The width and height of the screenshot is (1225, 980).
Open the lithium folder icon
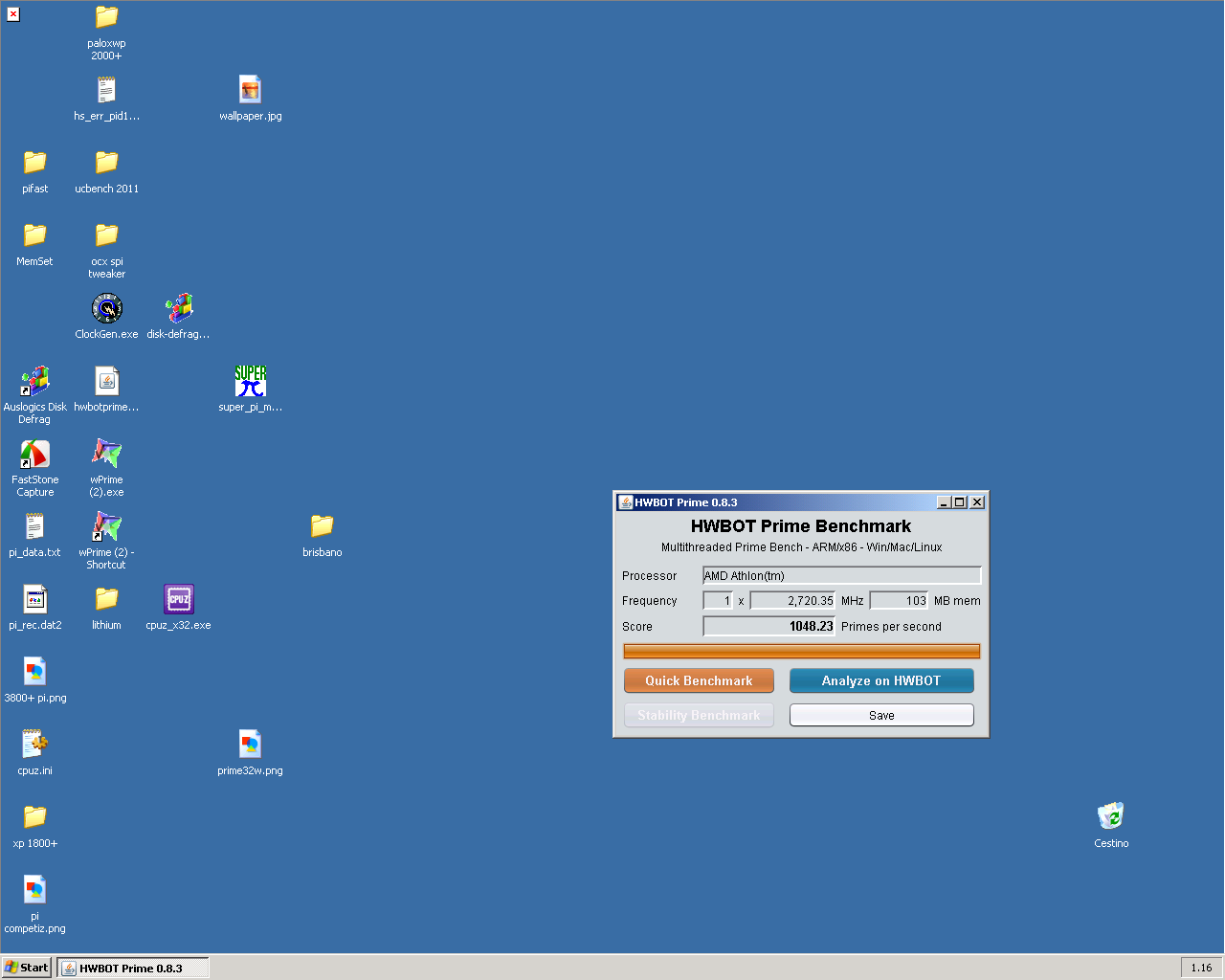106,598
